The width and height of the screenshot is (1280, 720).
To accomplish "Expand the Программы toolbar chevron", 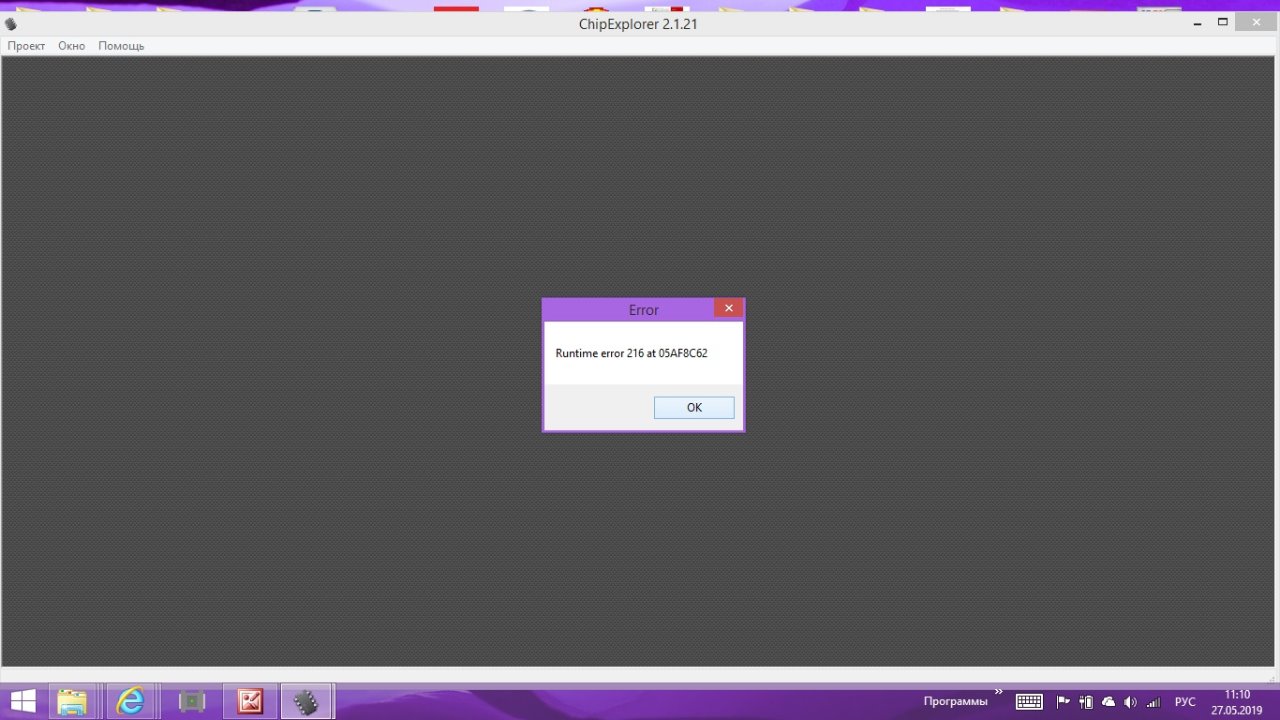I will (x=998, y=692).
